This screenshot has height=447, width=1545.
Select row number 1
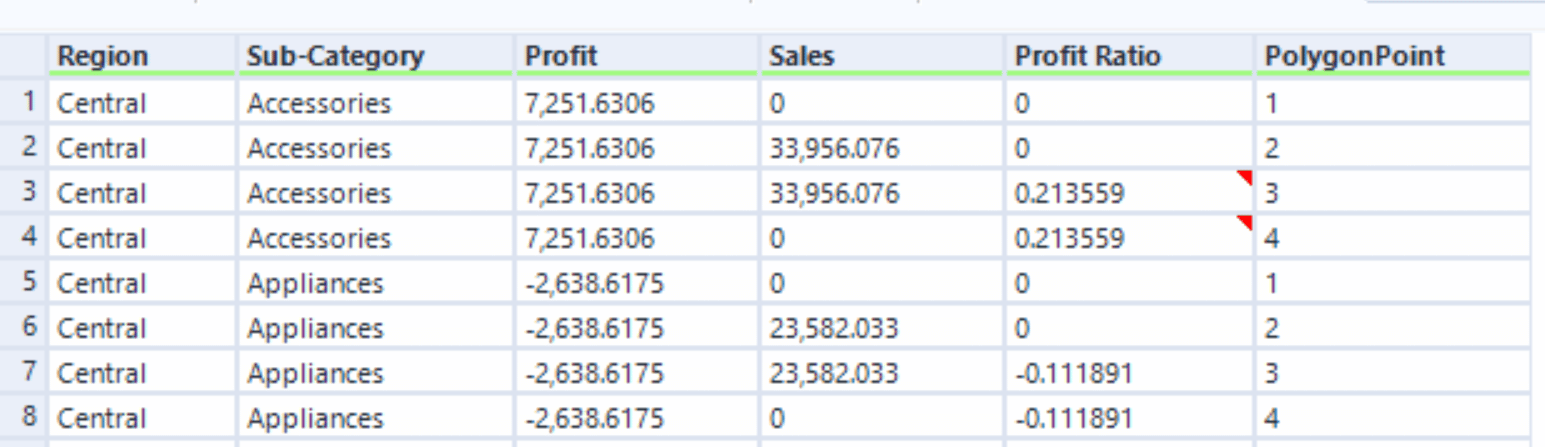[x=28, y=102]
